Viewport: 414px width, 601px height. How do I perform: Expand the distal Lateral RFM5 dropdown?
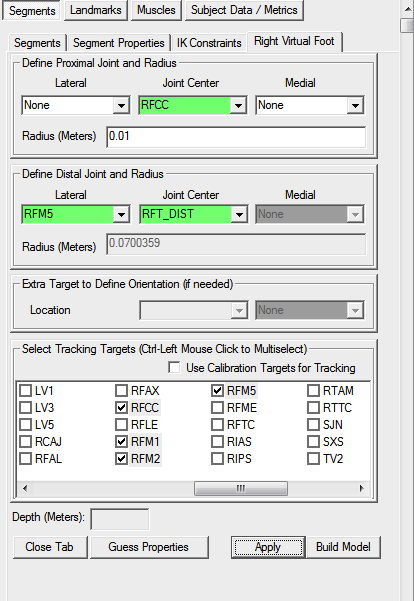click(76, 214)
